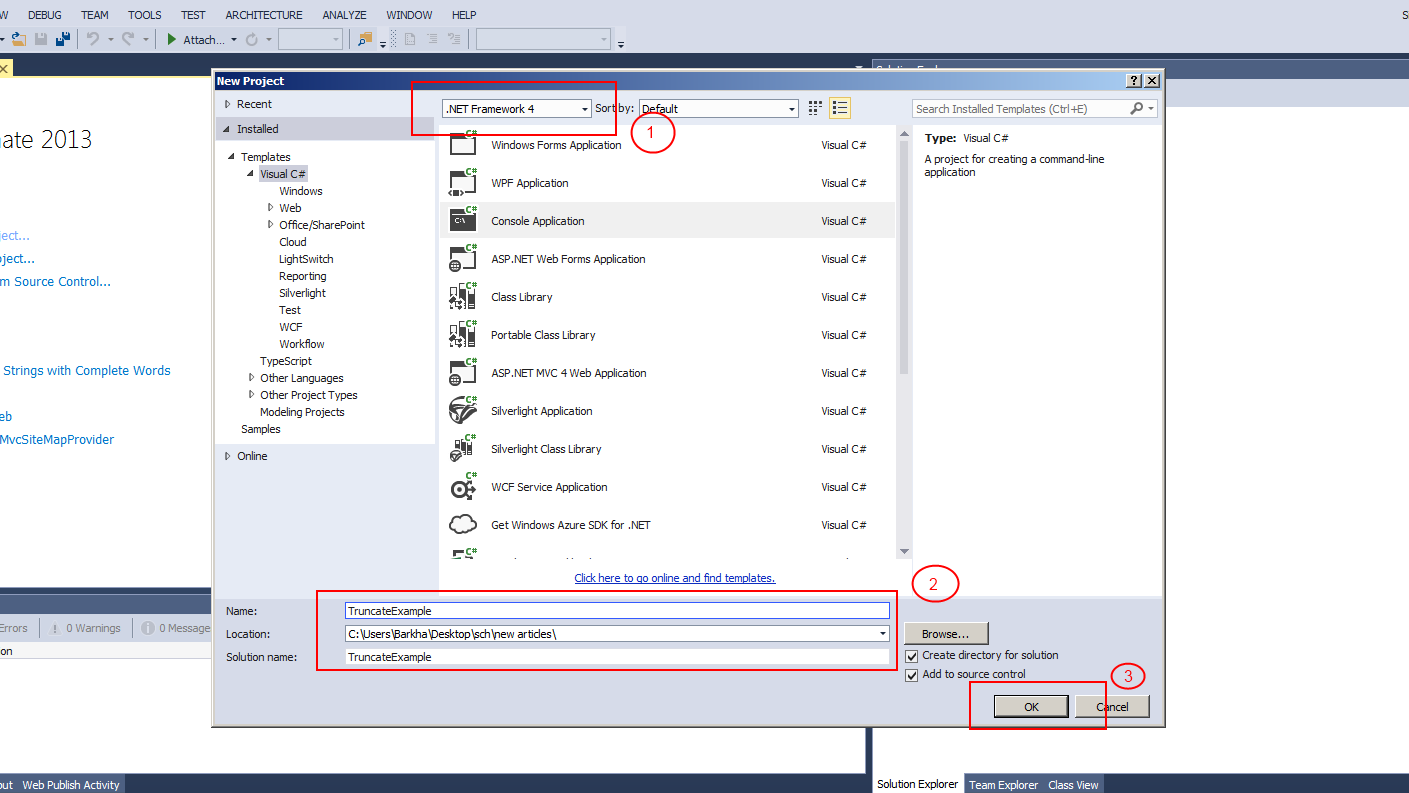Click the ASP.NET Web Forms Application icon
1409x793 pixels.
coord(463,258)
